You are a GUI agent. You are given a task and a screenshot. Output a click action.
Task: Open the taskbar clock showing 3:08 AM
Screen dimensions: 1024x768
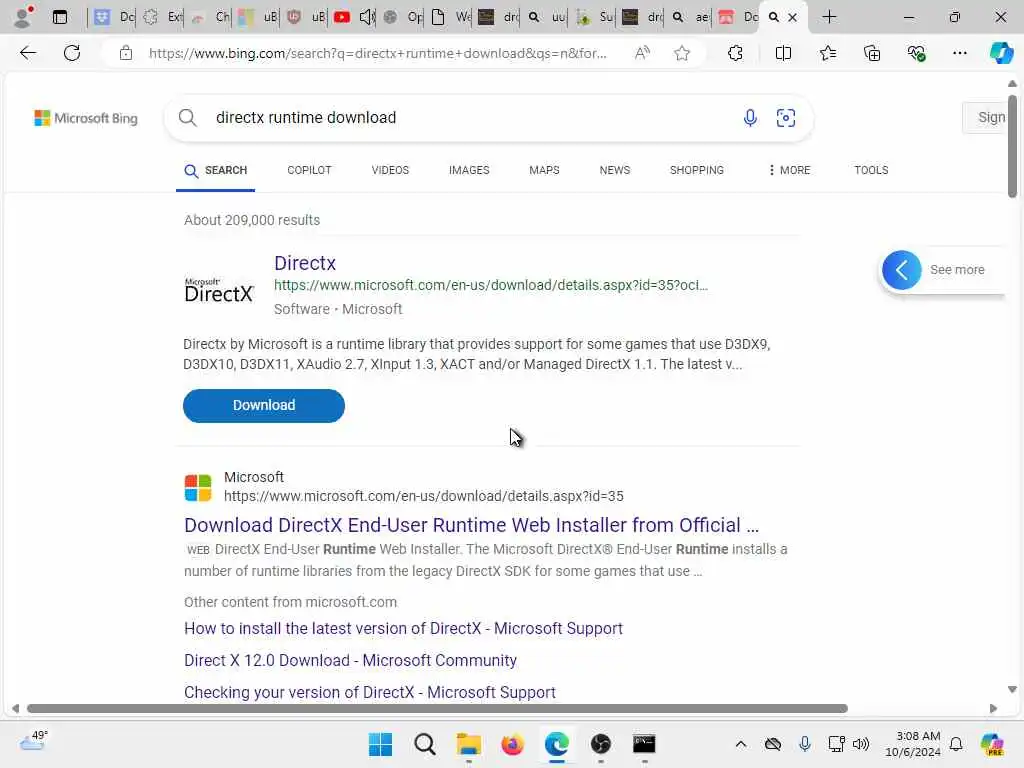[913, 744]
